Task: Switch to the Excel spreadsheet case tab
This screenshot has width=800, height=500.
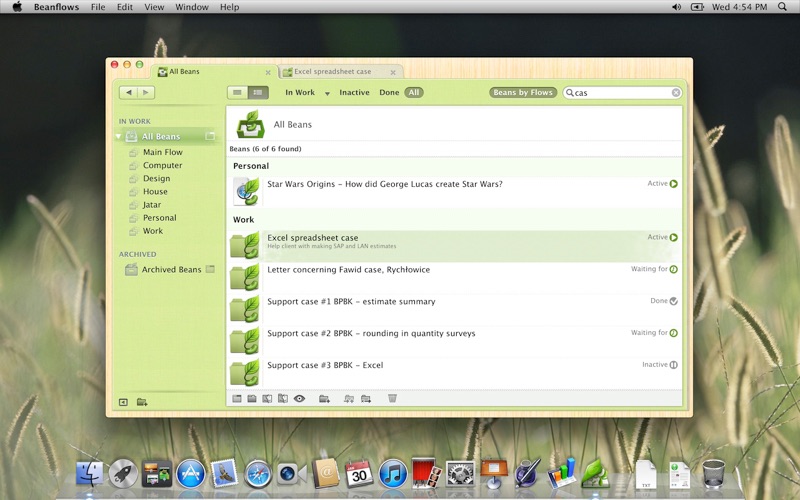Action: point(340,72)
